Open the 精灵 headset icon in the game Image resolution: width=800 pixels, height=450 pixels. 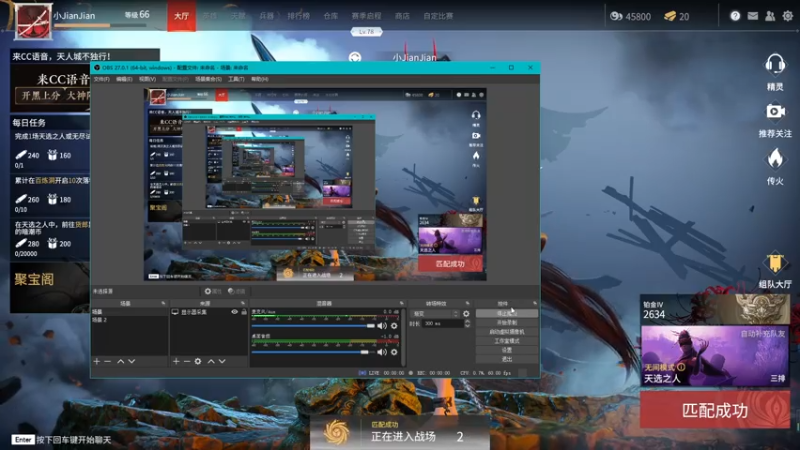[x=775, y=65]
